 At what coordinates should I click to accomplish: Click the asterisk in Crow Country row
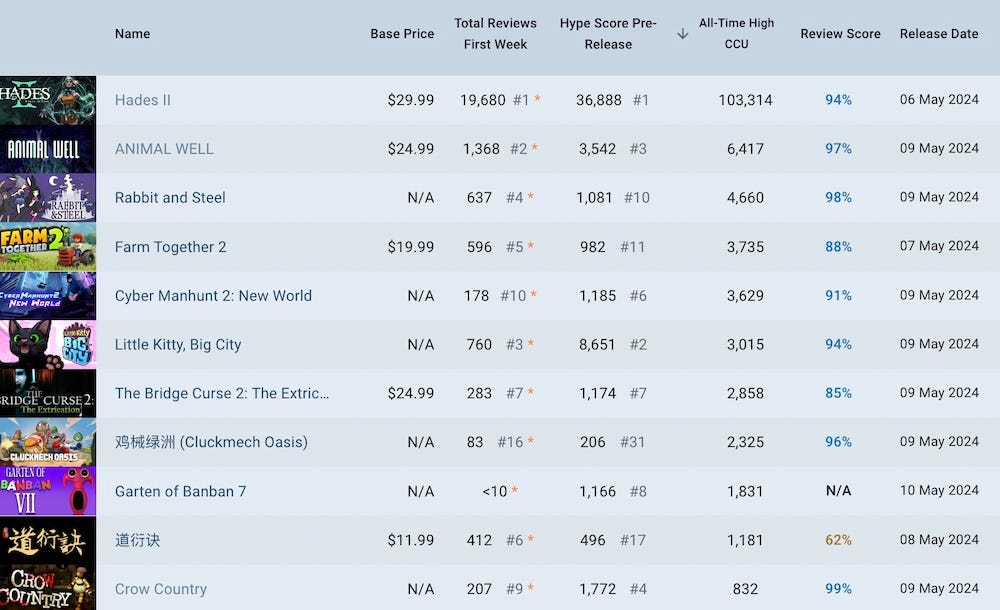coord(531,588)
